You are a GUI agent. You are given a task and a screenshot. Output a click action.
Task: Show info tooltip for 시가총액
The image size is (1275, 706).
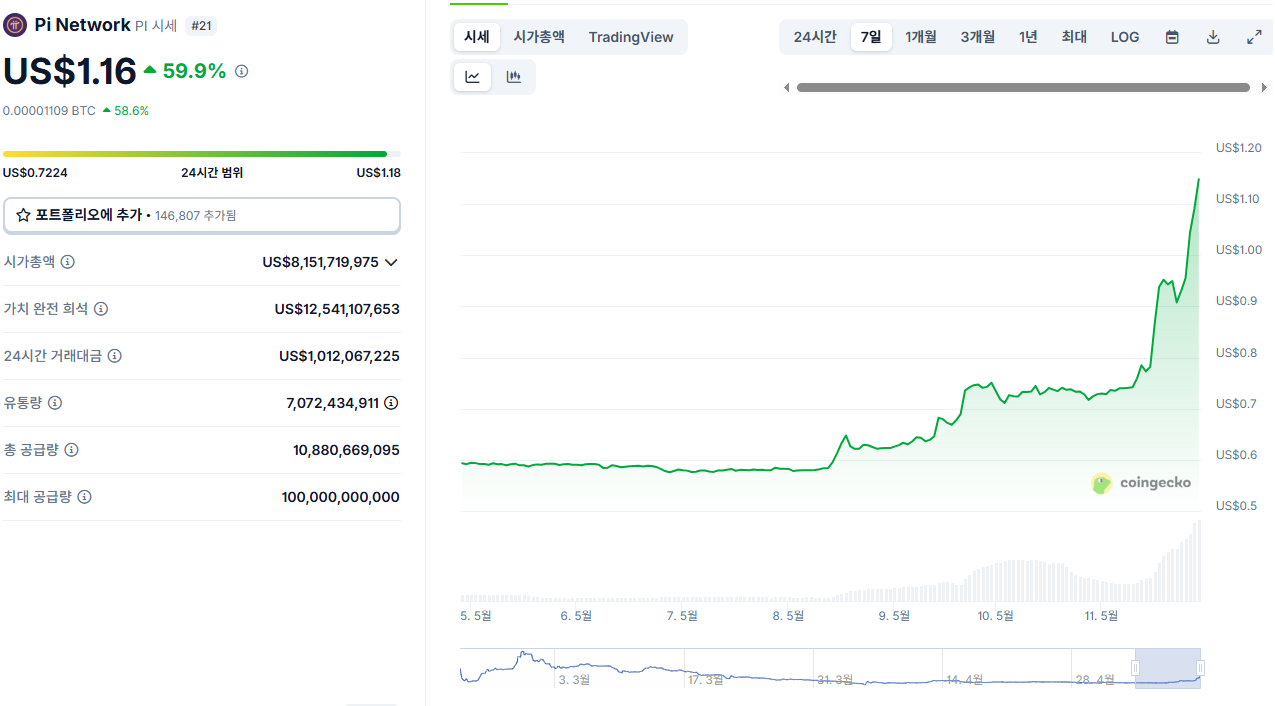click(x=67, y=262)
